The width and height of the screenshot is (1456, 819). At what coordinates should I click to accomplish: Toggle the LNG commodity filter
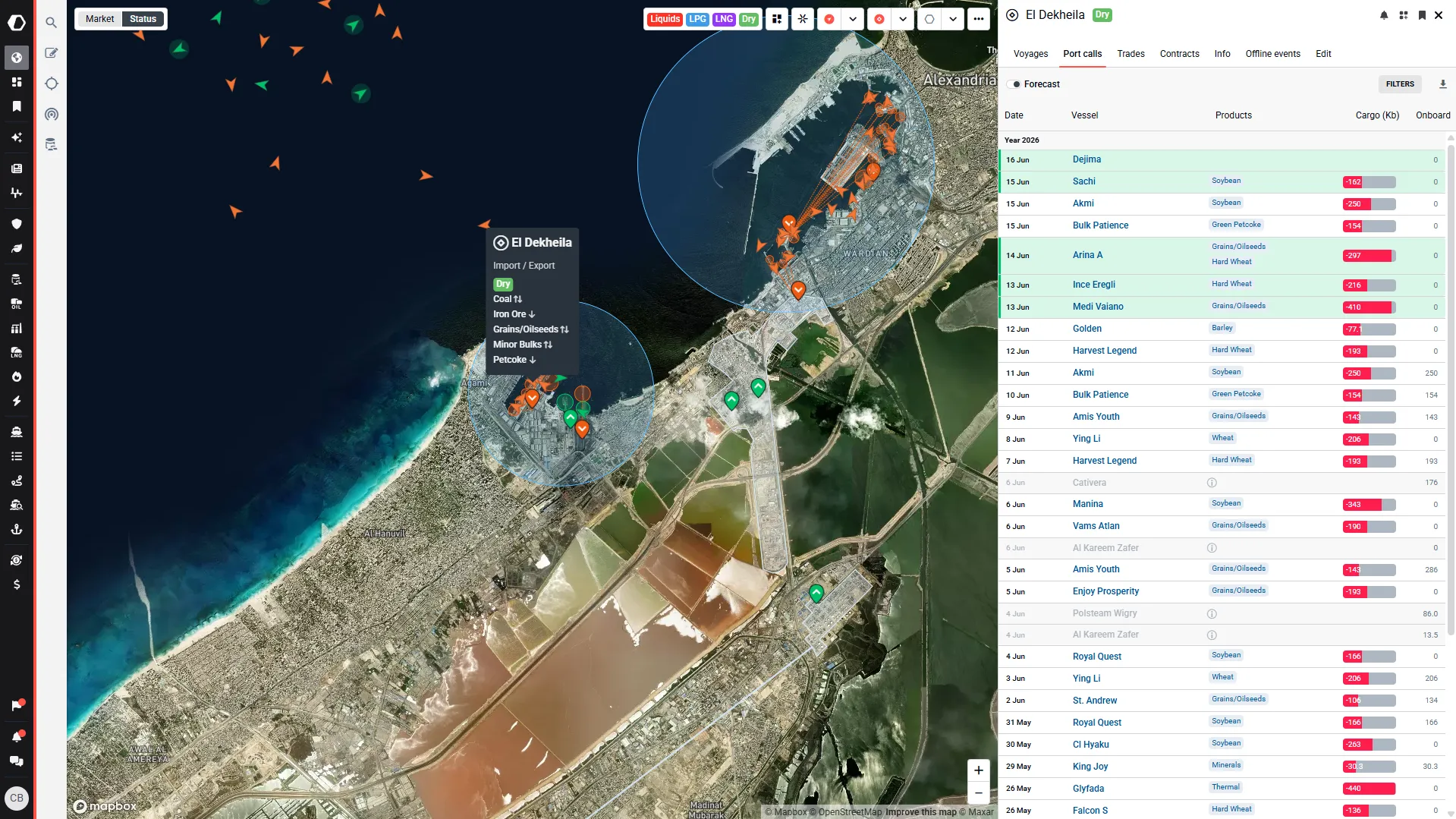coord(724,19)
